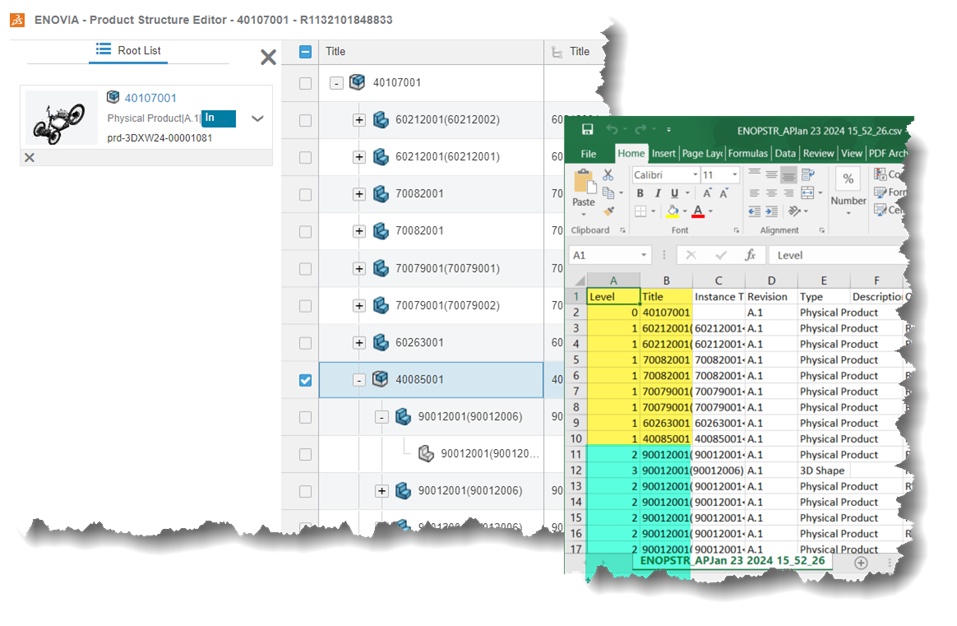
Task: Check the 40107001 row checkbox
Action: (x=305, y=83)
